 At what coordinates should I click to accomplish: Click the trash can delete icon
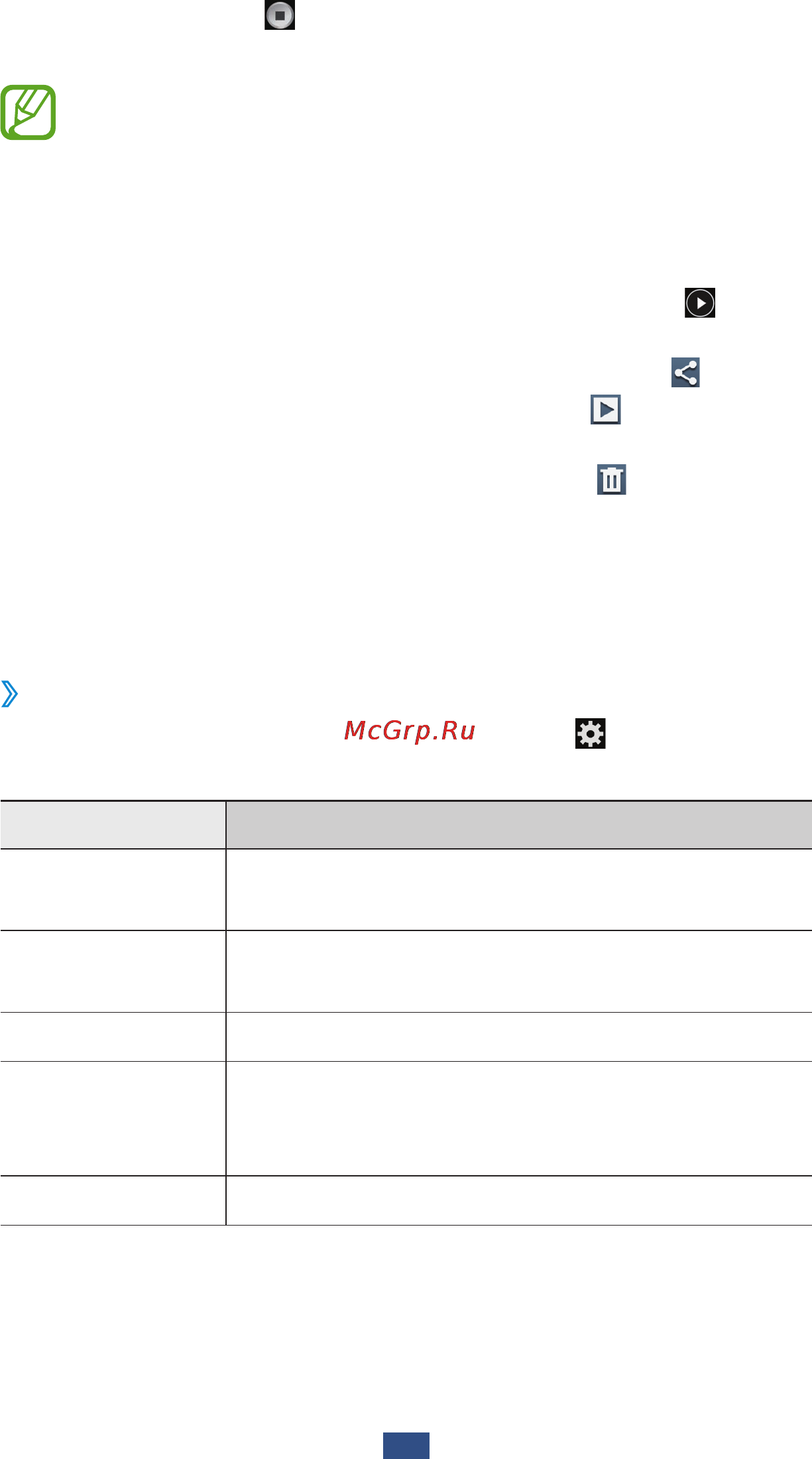coord(612,479)
